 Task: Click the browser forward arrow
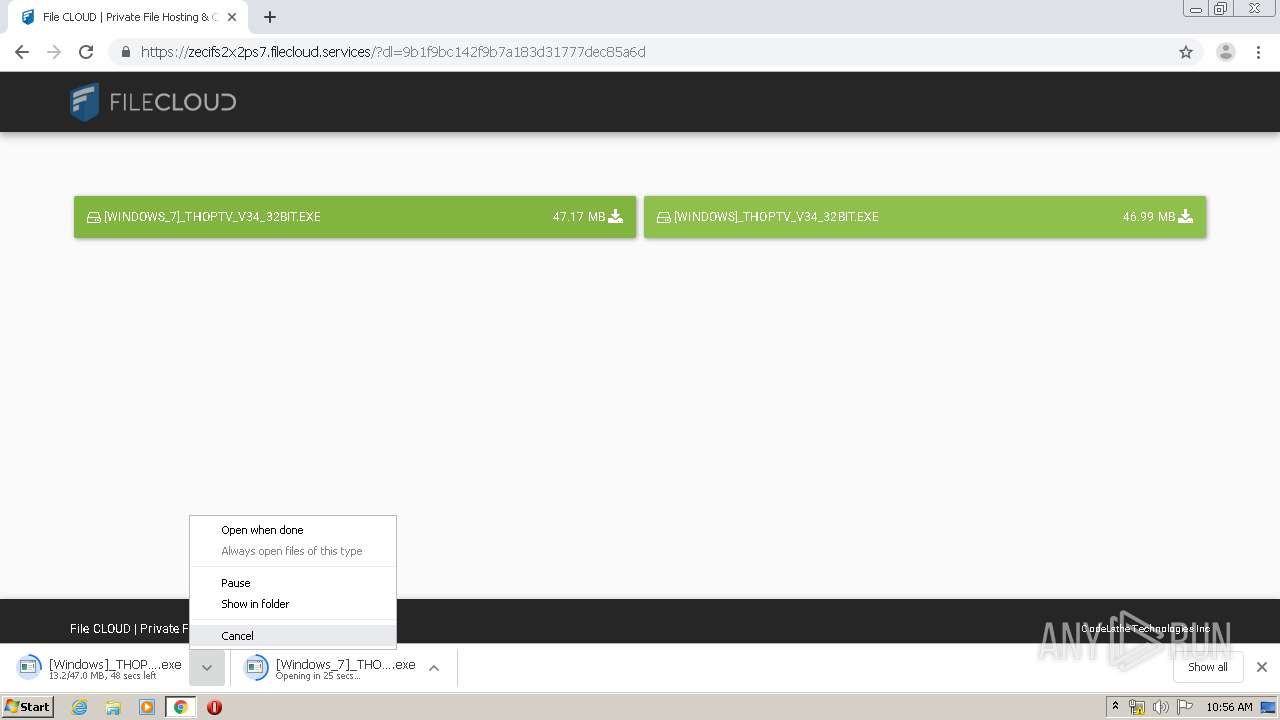[54, 52]
